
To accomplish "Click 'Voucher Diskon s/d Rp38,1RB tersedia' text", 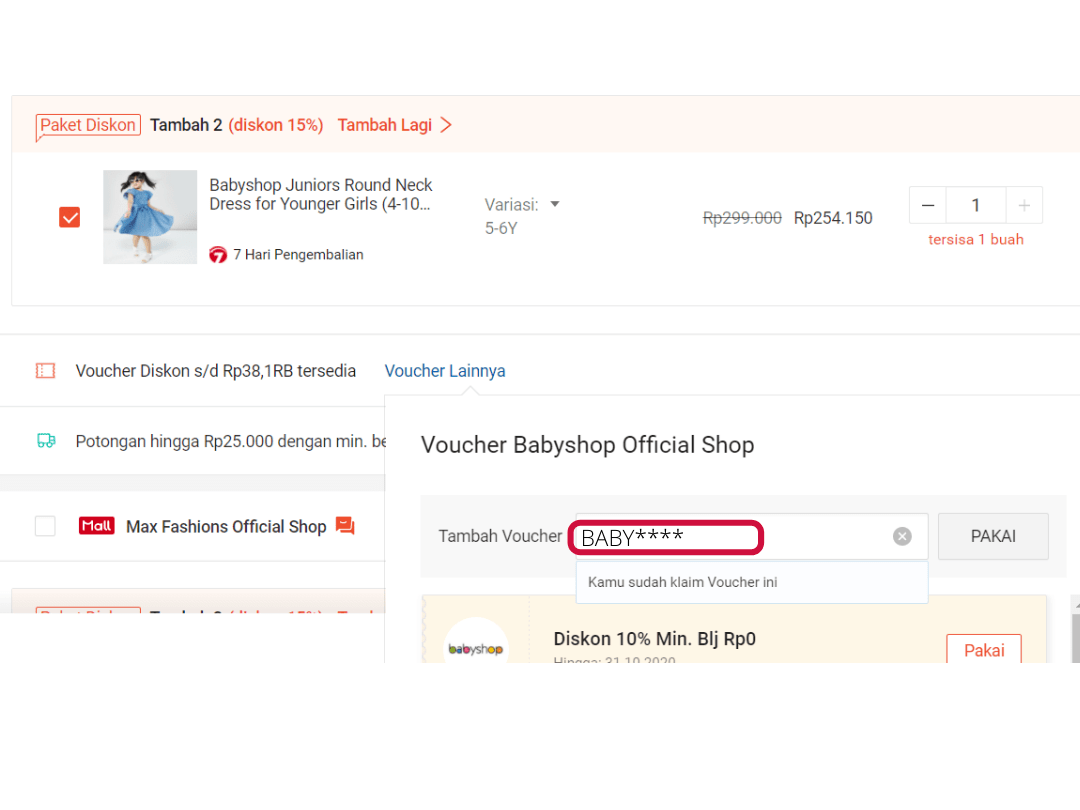I will pyautogui.click(x=216, y=371).
